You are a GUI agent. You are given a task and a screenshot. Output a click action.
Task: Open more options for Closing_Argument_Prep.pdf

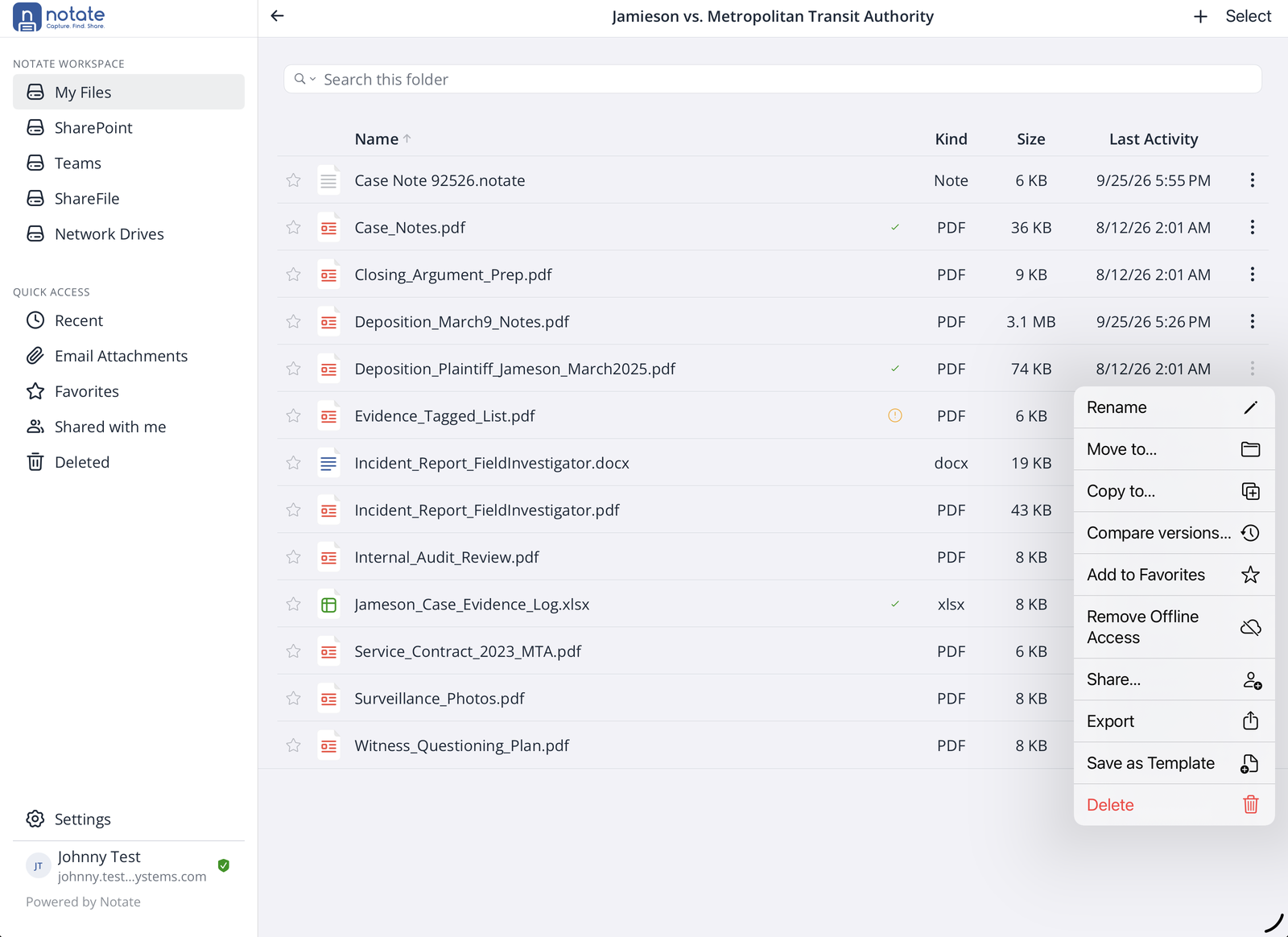(1252, 274)
